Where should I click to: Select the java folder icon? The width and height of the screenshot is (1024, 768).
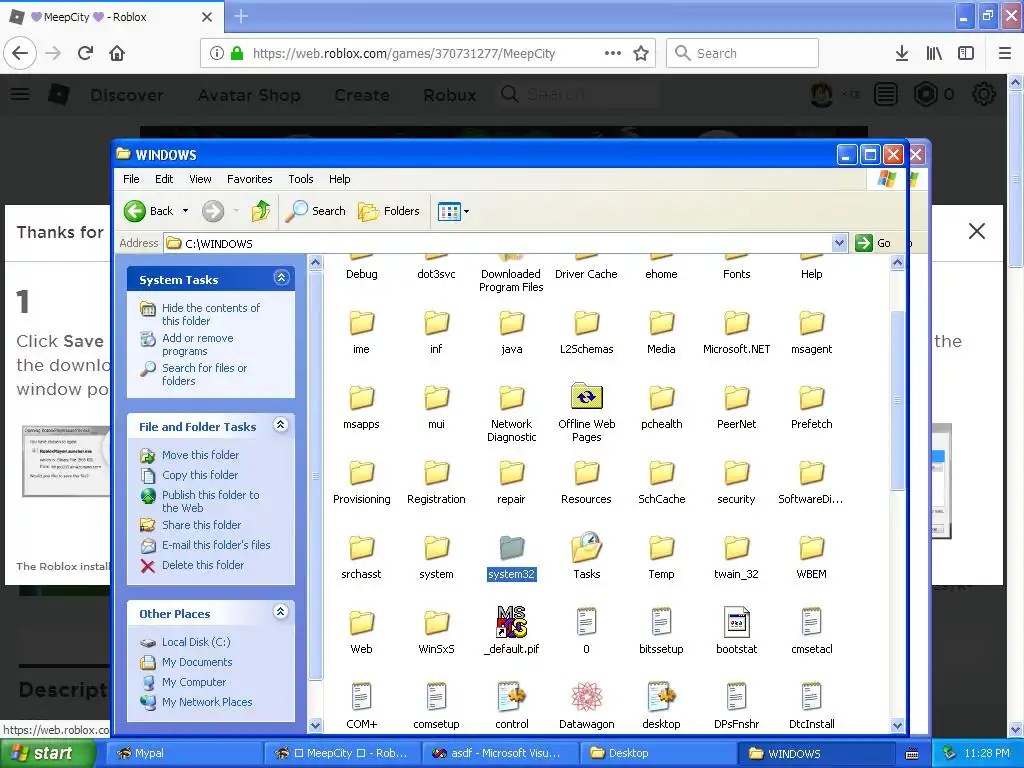[511, 323]
